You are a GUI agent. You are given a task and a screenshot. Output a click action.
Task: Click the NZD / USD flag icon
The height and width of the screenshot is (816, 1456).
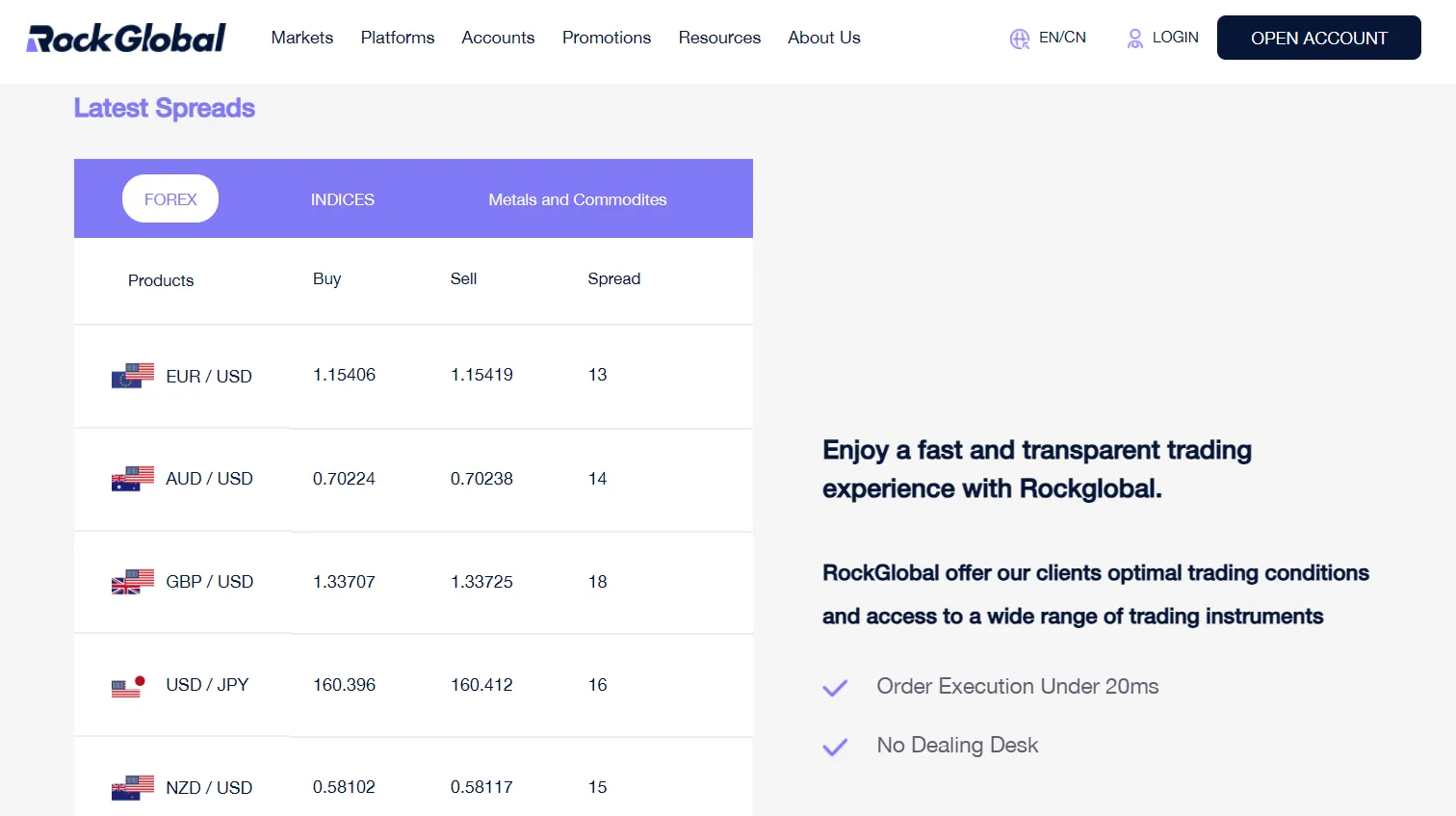pyautogui.click(x=133, y=788)
